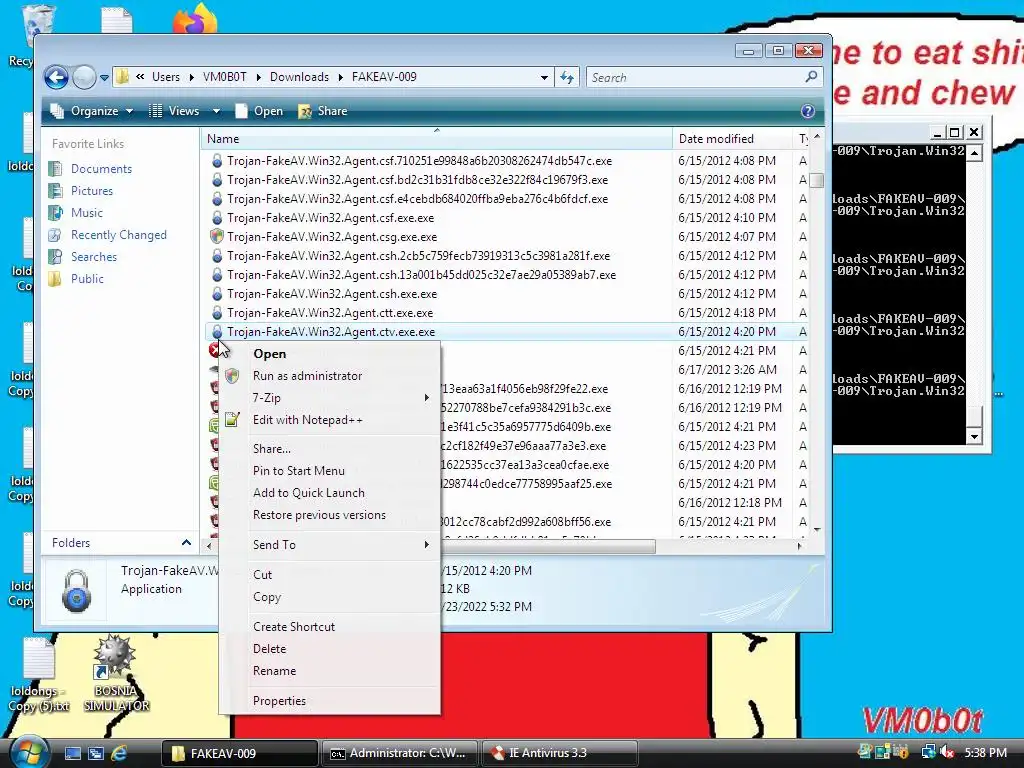Select Open in the context menu

pyautogui.click(x=330, y=353)
